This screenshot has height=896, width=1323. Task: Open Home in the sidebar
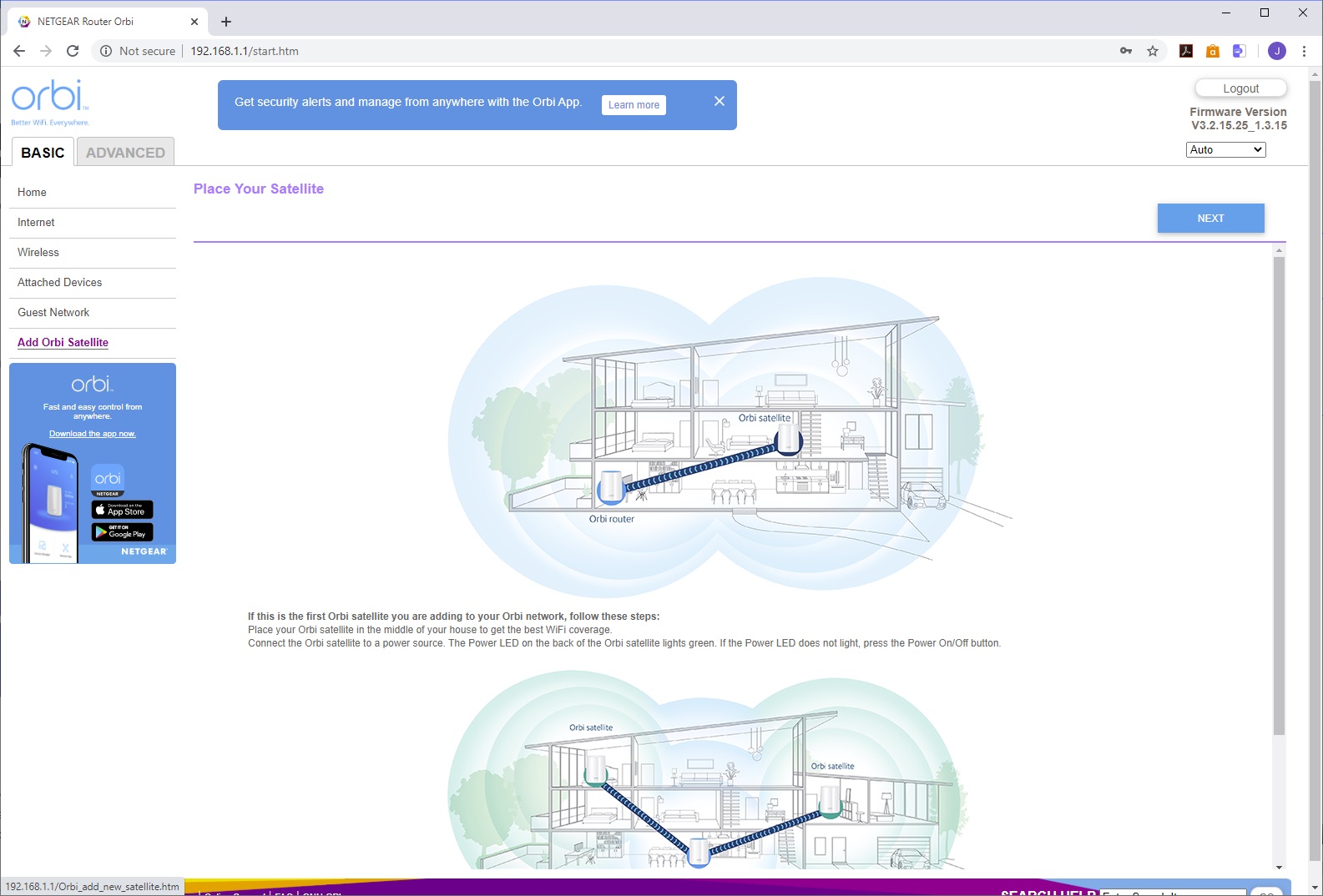pos(32,193)
